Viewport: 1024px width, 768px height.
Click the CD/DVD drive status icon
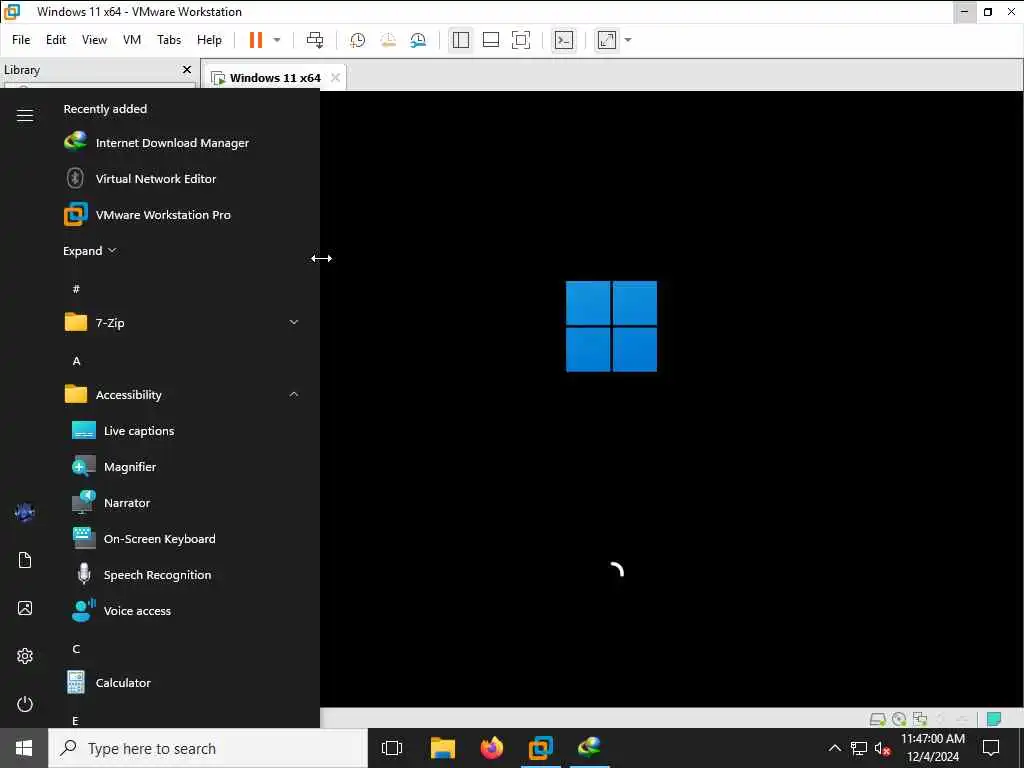[x=899, y=719]
